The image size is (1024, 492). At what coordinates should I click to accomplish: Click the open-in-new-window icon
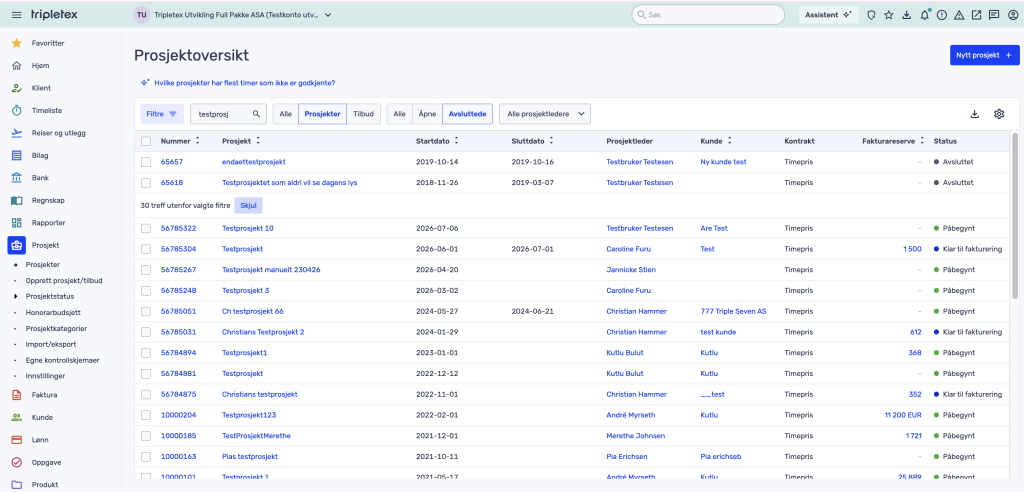976,15
